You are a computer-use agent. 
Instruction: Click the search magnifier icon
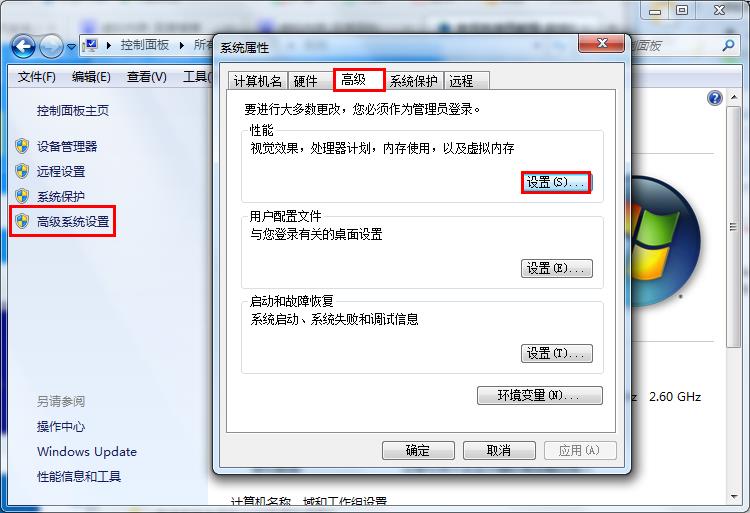coord(728,45)
